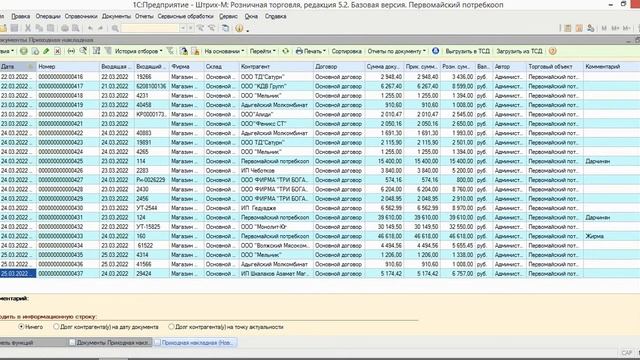This screenshot has height=360, width=640.
Task: Click the Refresh list icon
Action: click(285, 51)
